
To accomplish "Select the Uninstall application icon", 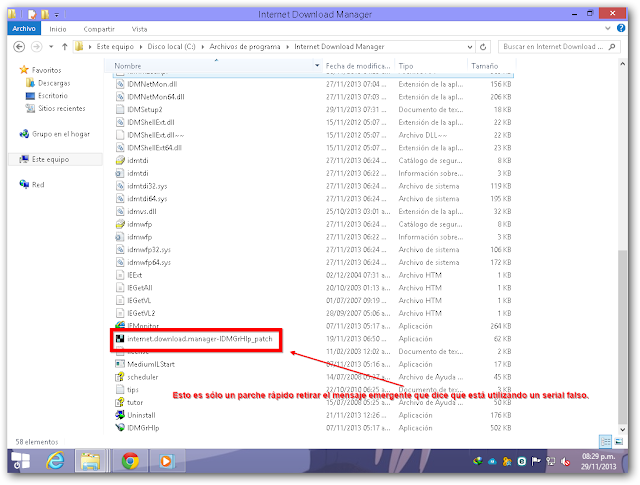I will [x=120, y=415].
